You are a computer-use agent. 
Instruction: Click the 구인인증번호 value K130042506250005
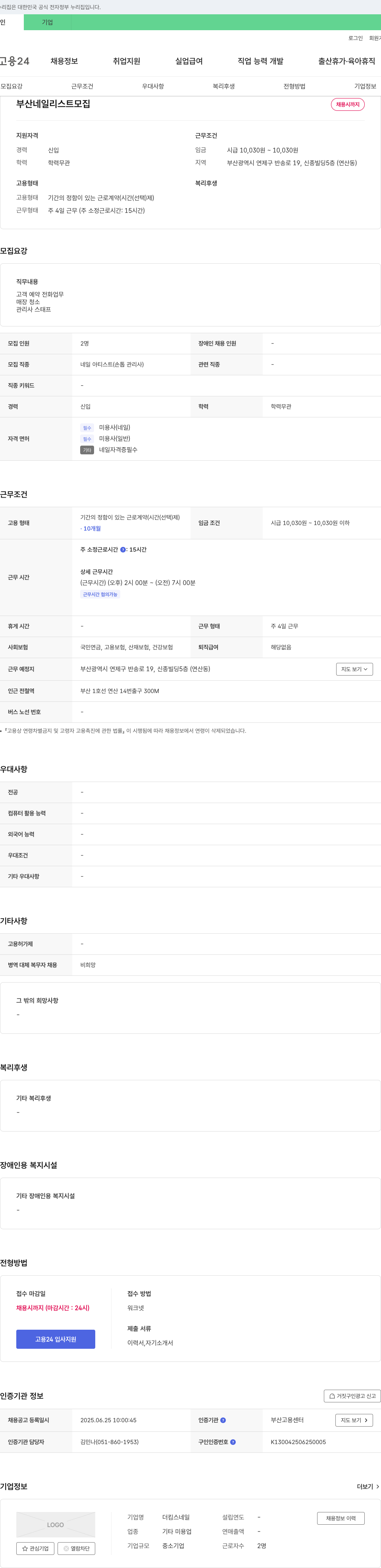tap(298, 1442)
